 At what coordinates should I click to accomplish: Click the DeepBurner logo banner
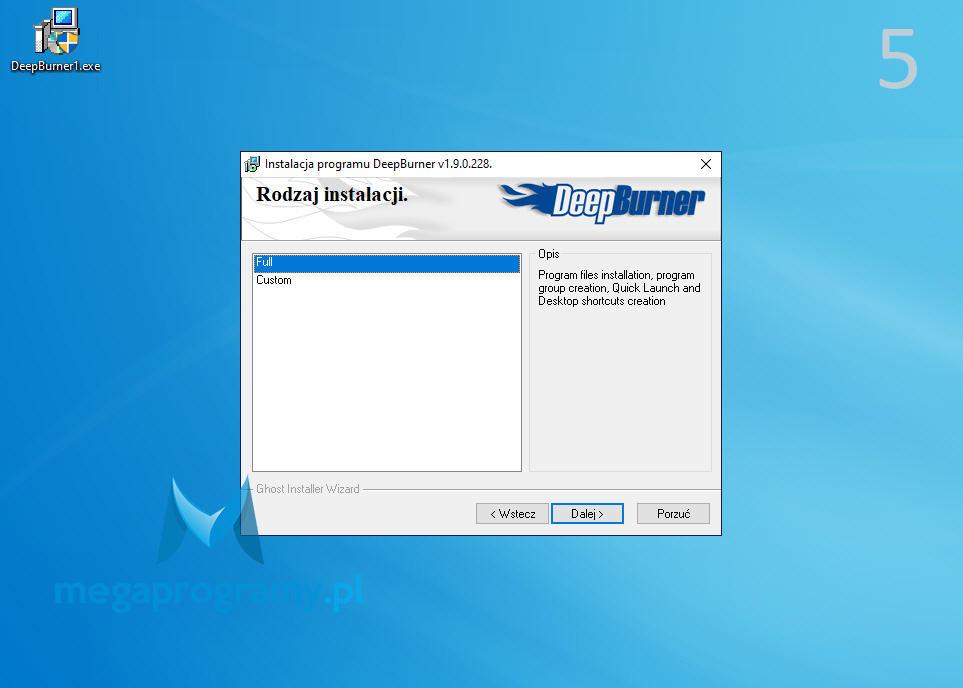coord(602,202)
